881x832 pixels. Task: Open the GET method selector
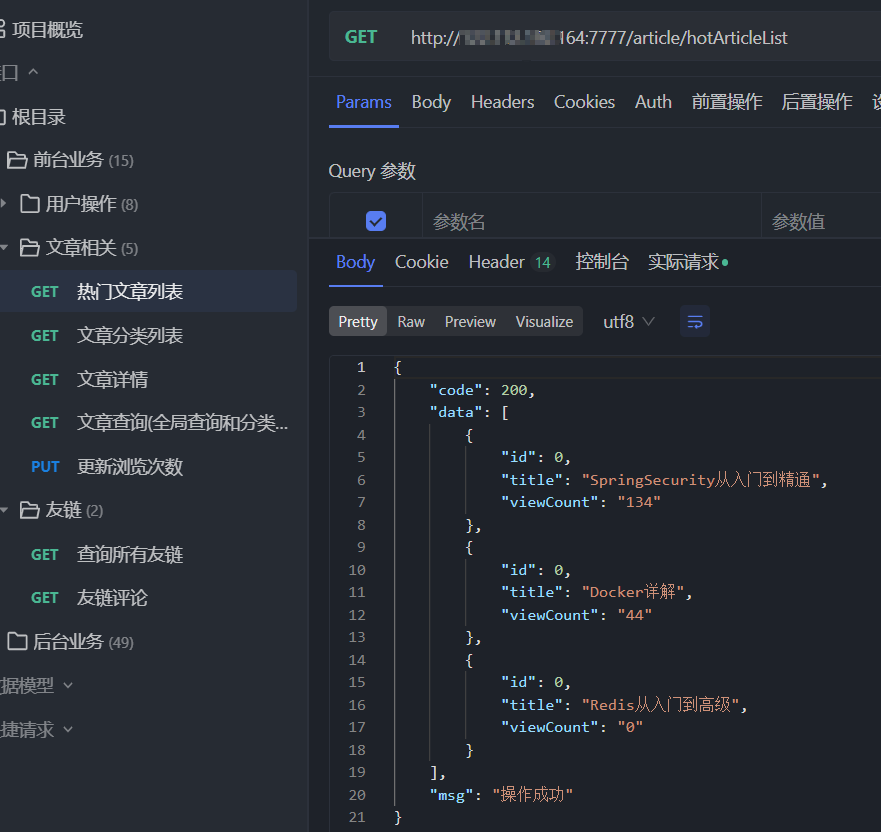(361, 38)
